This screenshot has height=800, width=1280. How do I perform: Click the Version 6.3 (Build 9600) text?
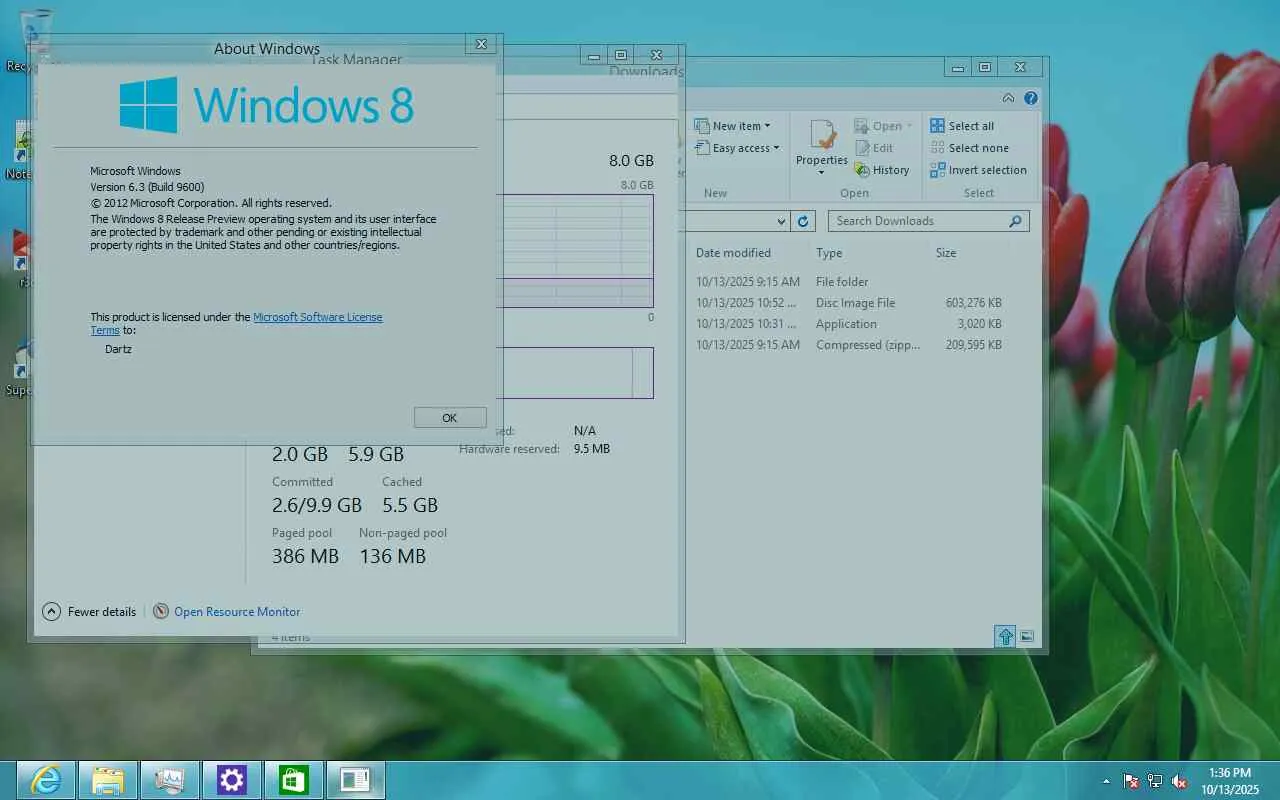(148, 187)
